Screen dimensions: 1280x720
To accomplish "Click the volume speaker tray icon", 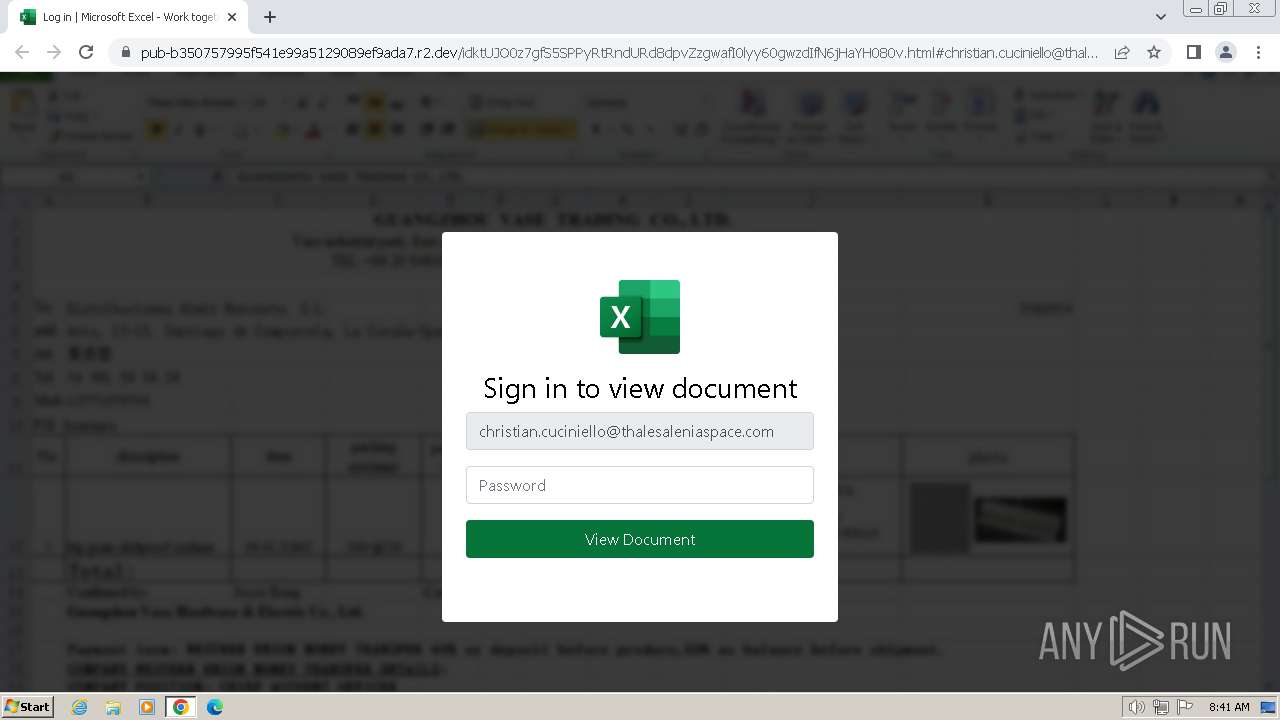I will (1137, 707).
